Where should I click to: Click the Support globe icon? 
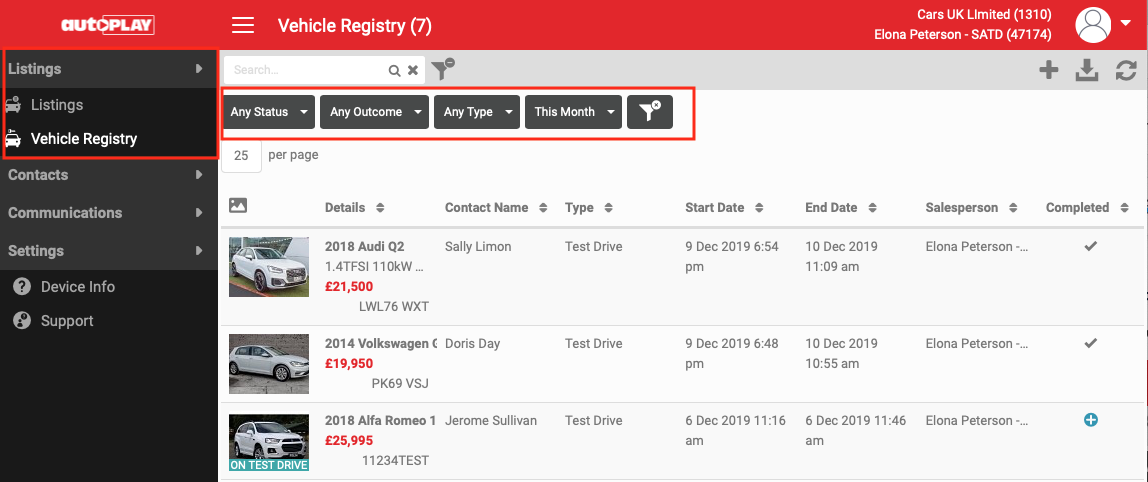[x=22, y=321]
